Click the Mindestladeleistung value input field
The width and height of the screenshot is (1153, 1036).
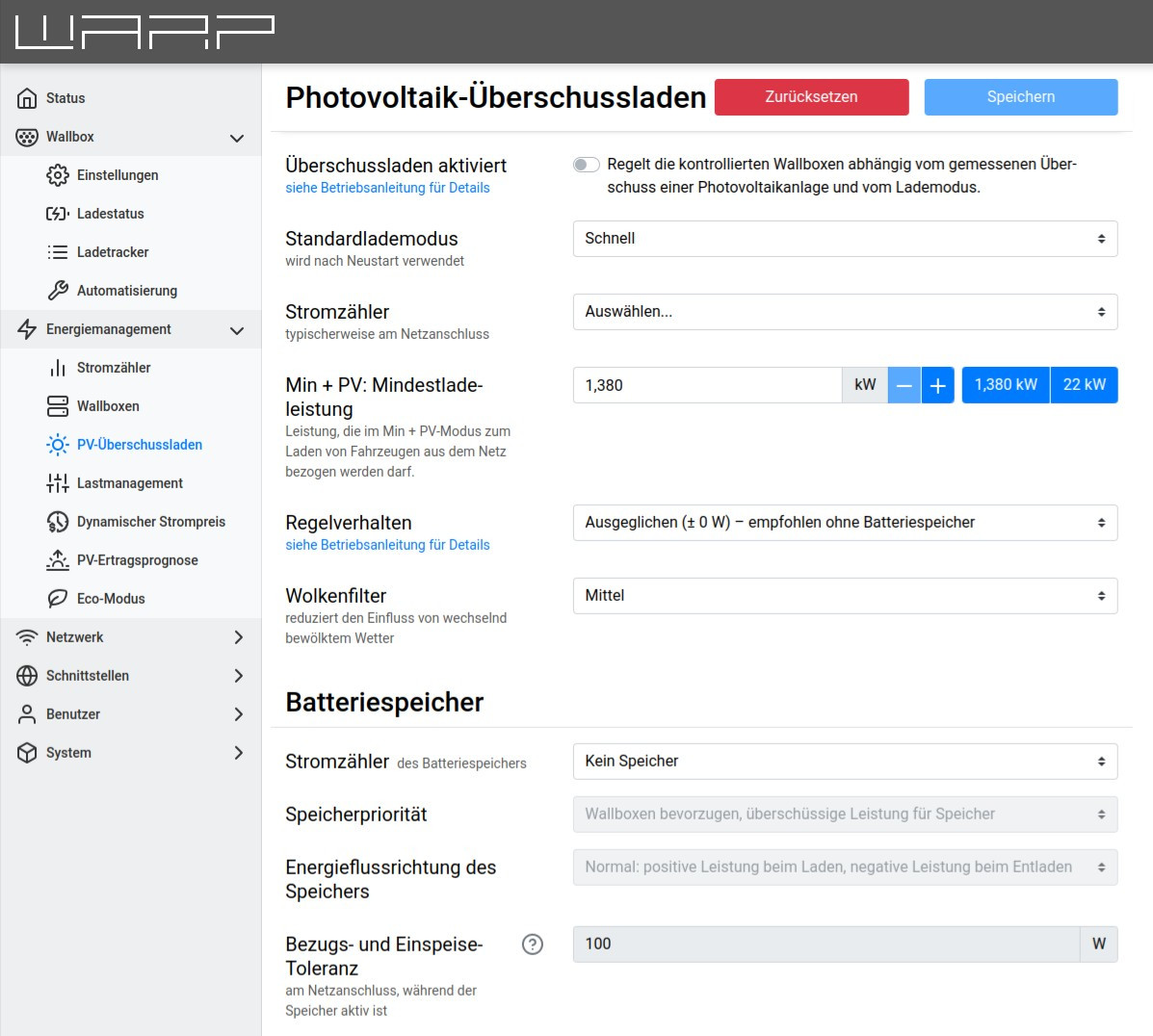pyautogui.click(x=707, y=385)
